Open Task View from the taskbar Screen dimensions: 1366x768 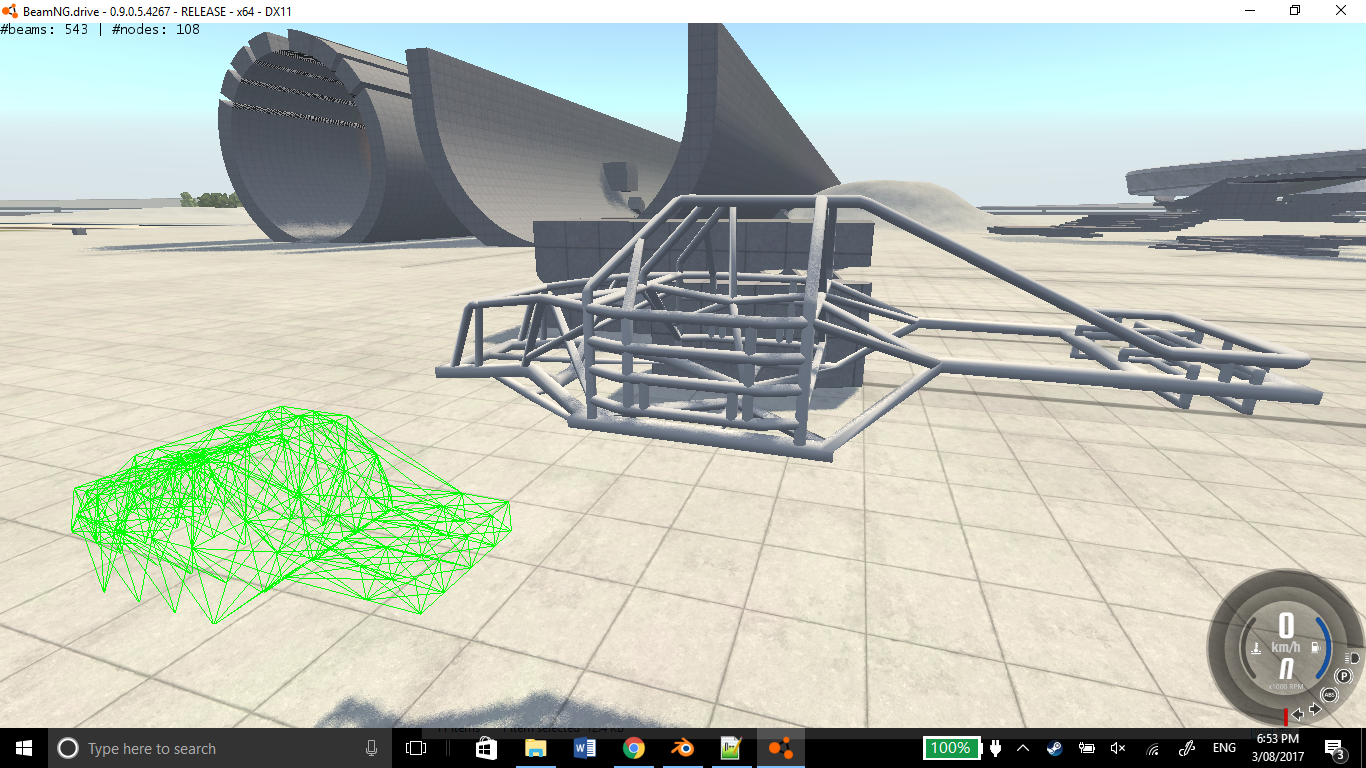point(416,748)
